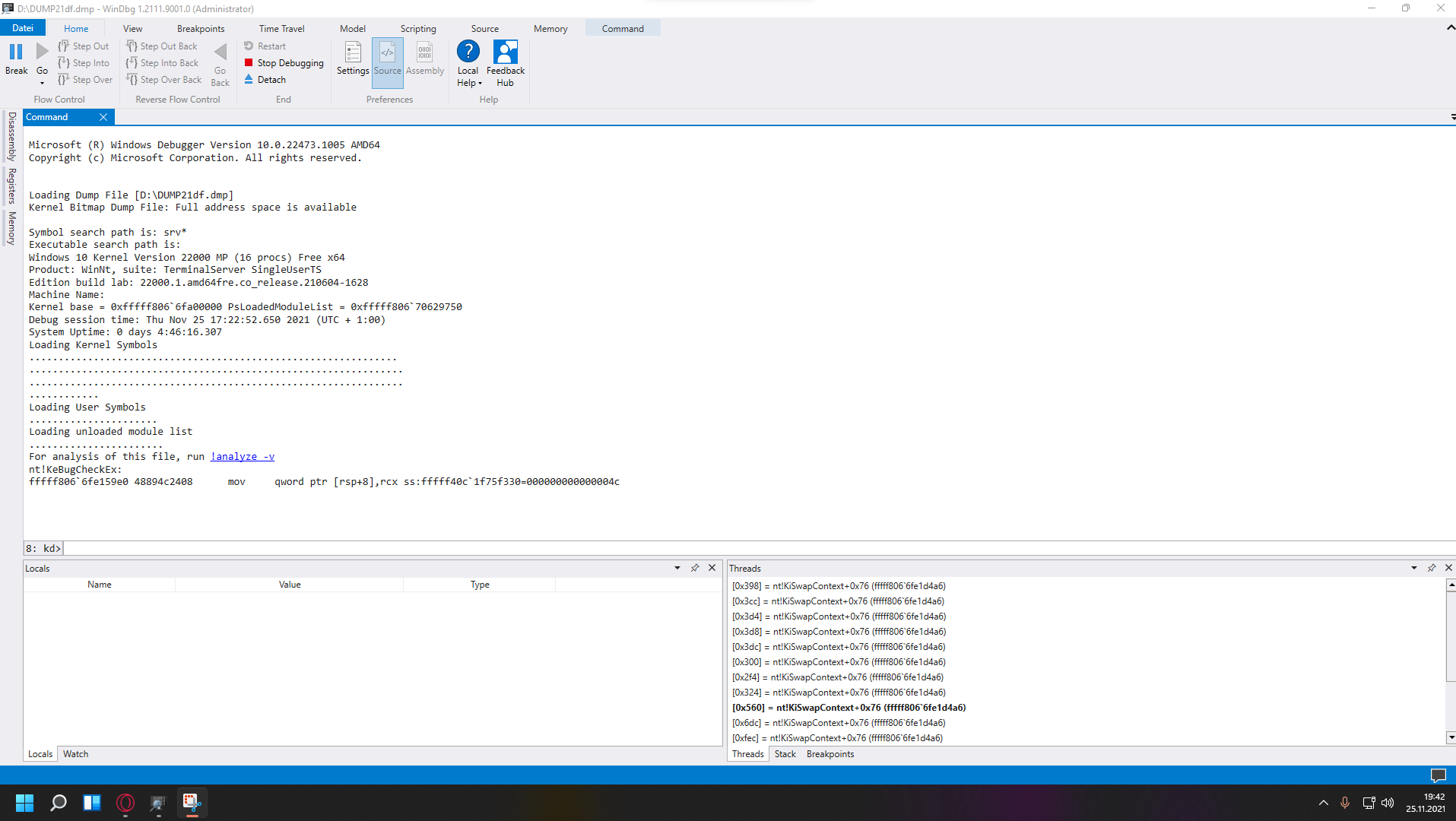Switch to the Breakpoints ribbon tab
Viewport: 1456px width, 821px height.
click(201, 29)
